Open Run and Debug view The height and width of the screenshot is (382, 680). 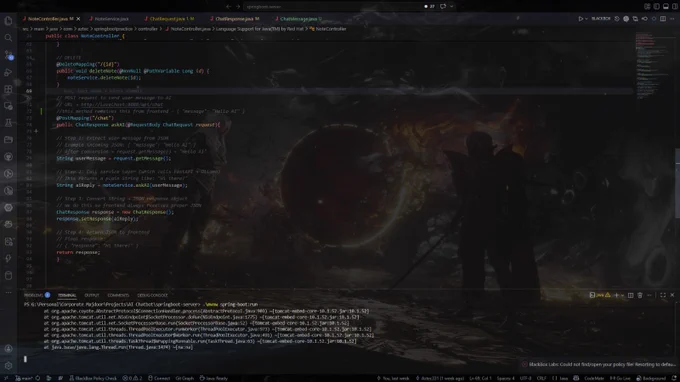[8, 72]
